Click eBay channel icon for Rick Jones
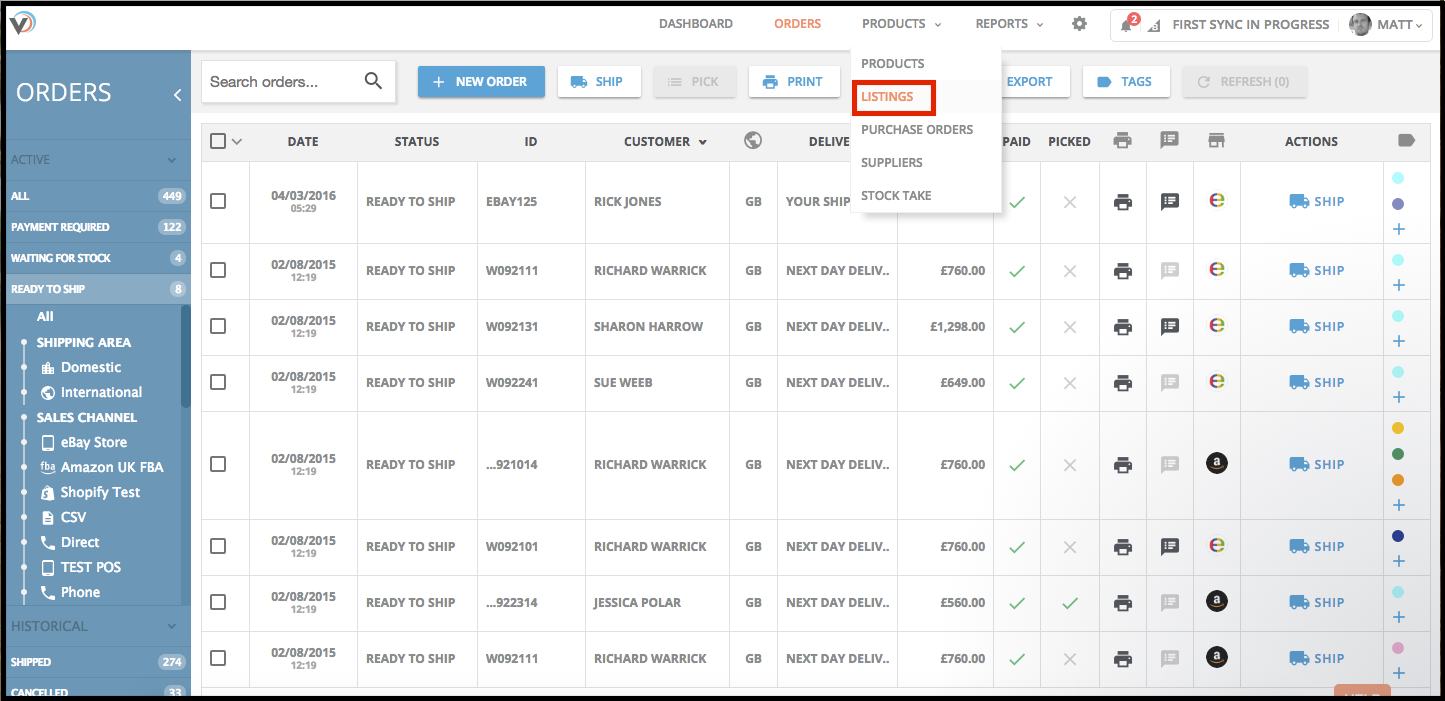 (x=1216, y=201)
